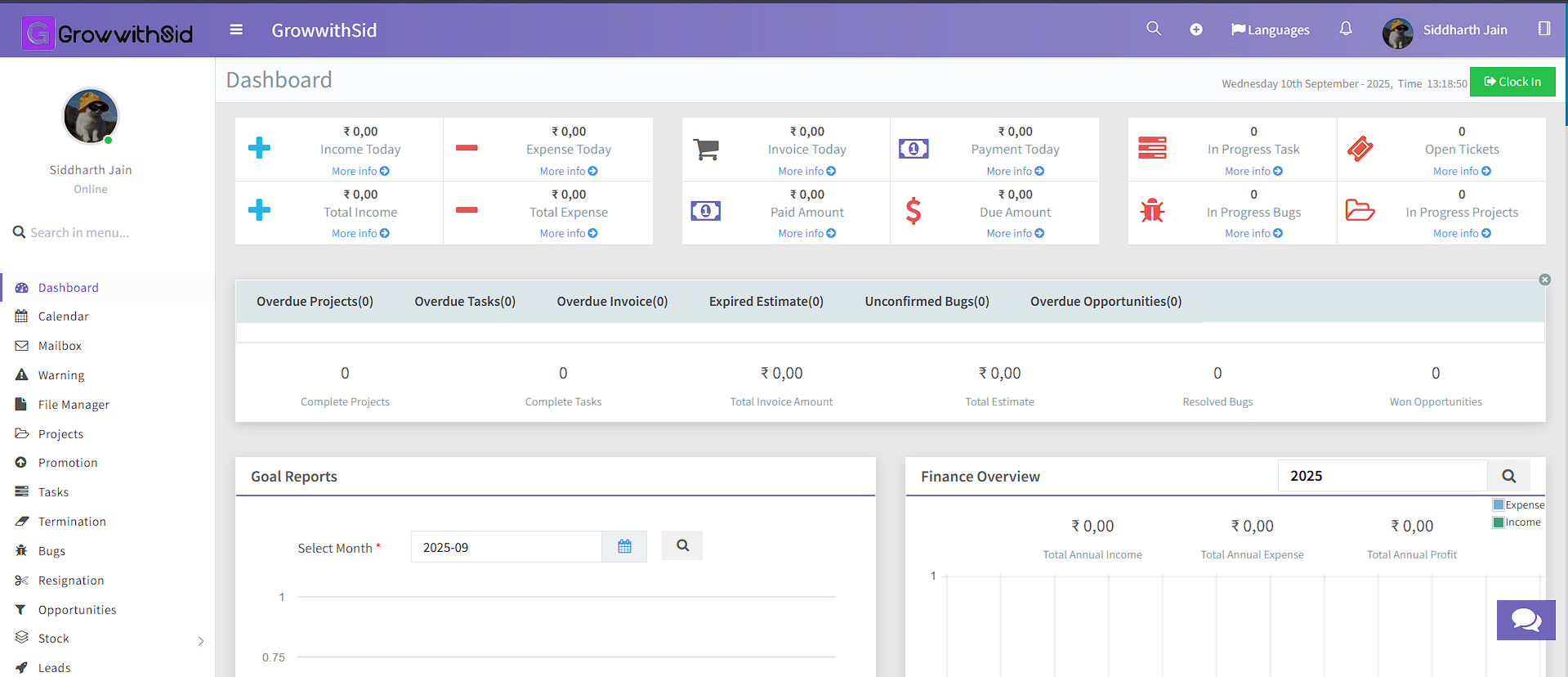Click the calendar picker icon beside month

click(x=624, y=547)
